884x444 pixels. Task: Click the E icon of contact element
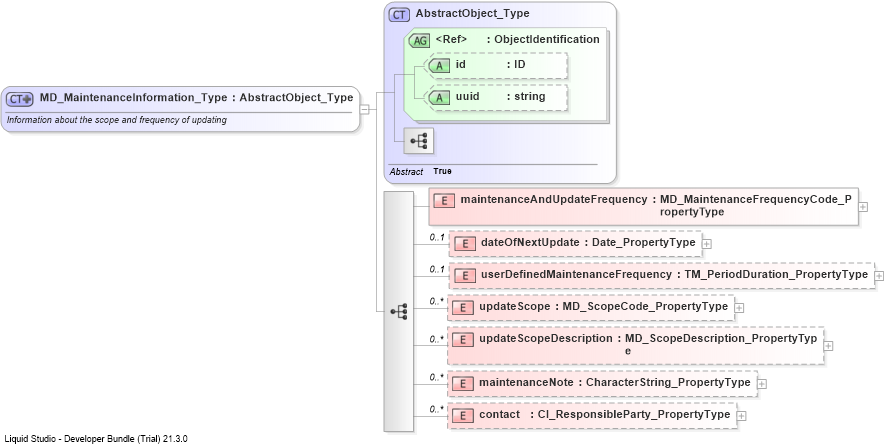tap(463, 416)
